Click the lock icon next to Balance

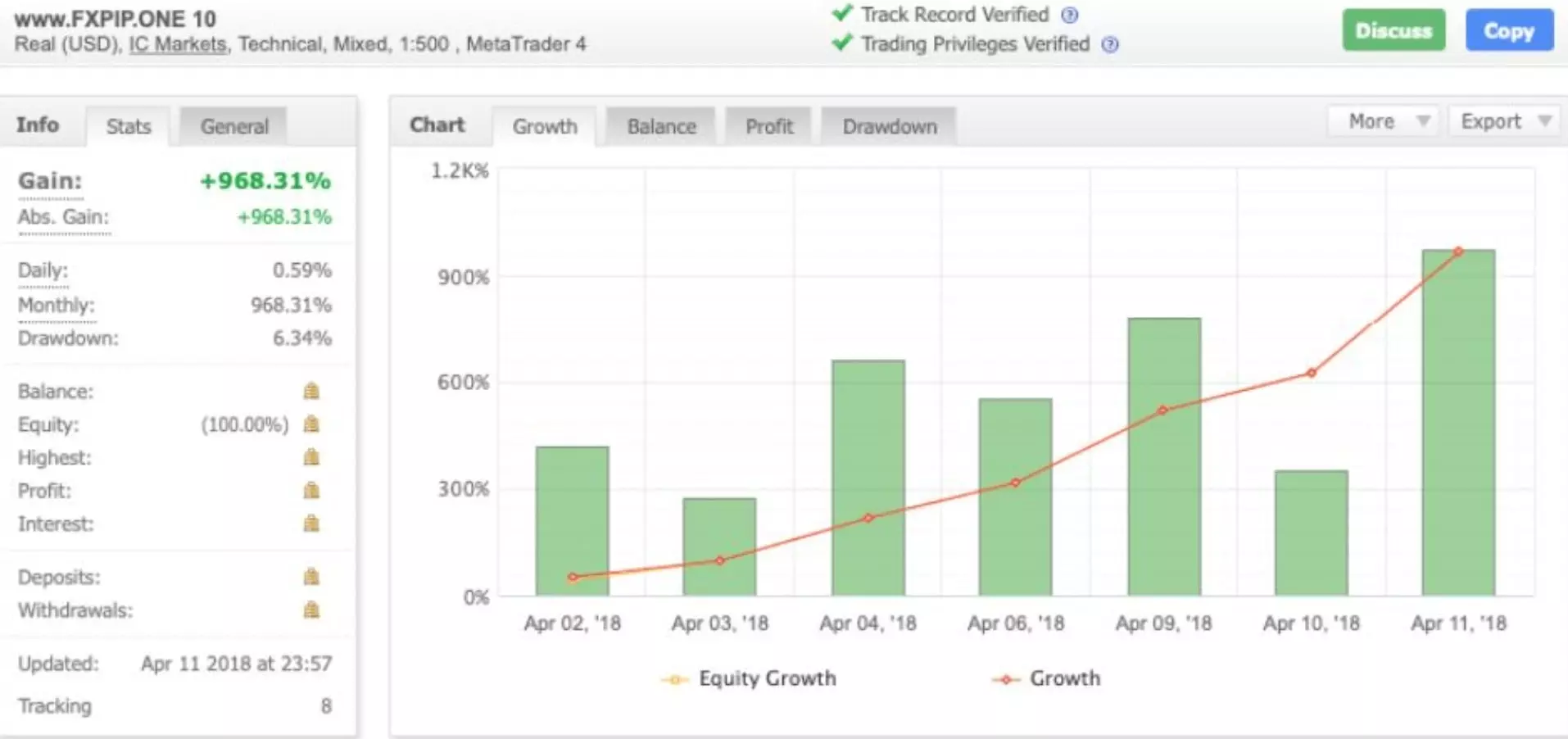click(x=311, y=391)
